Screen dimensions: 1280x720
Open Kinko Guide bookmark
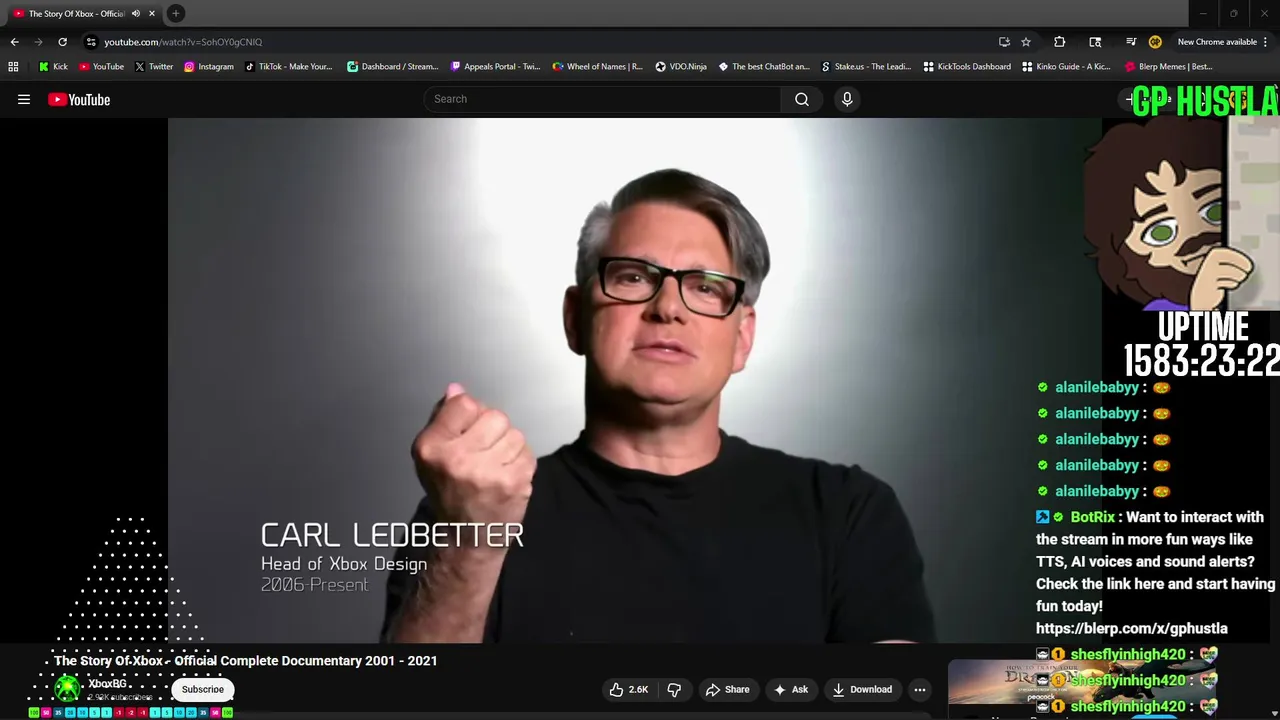pyautogui.click(x=1066, y=67)
